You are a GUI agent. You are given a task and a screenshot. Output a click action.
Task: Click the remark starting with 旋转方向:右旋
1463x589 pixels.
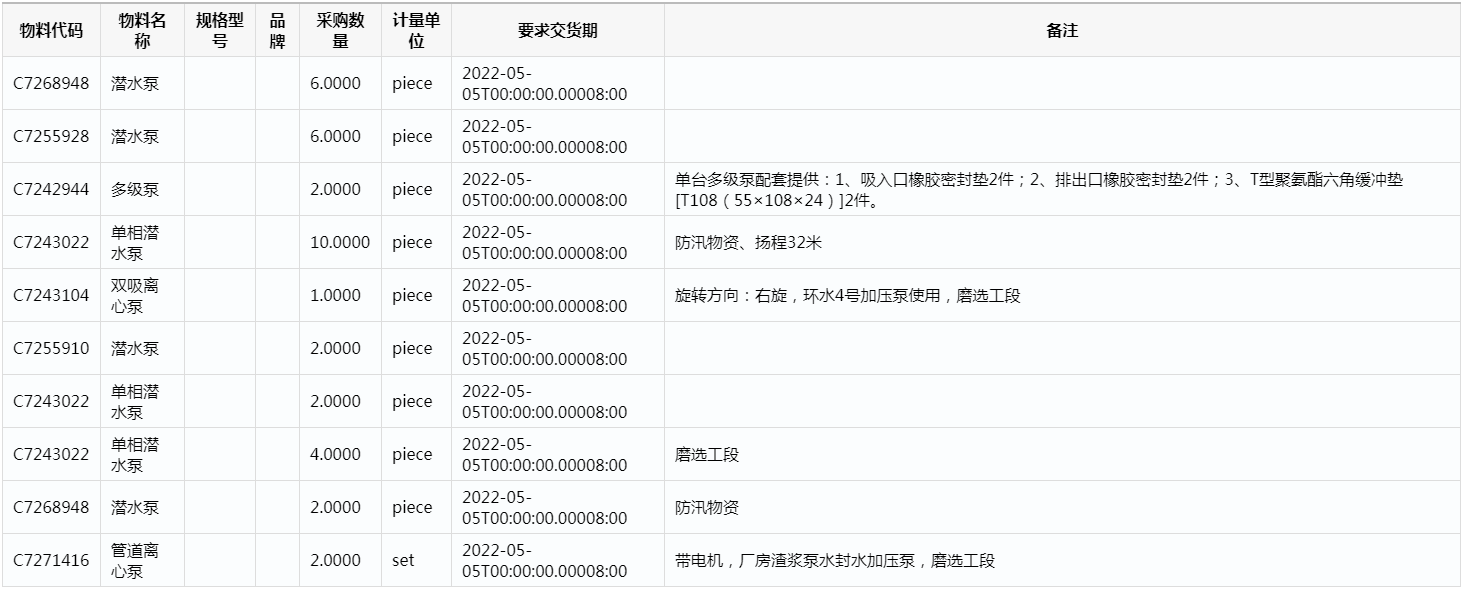tap(848, 295)
